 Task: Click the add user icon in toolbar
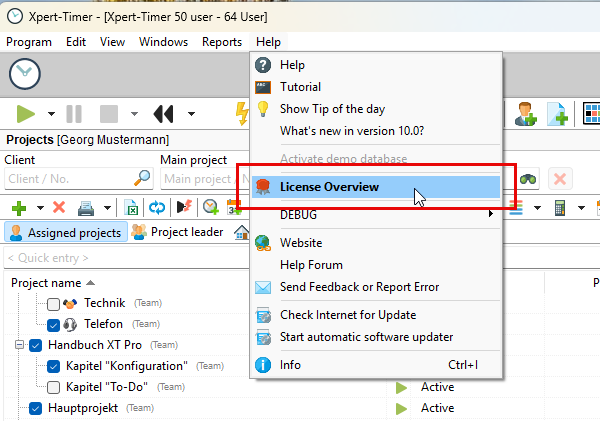point(523,114)
